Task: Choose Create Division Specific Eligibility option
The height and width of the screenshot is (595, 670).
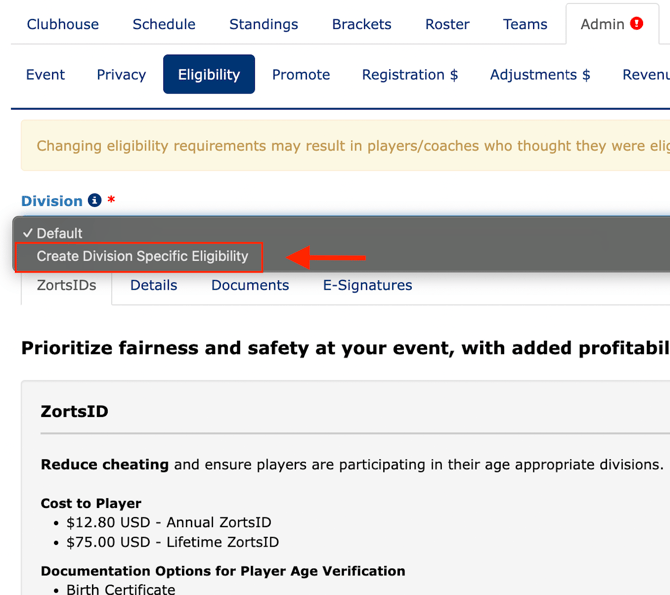Action: pyautogui.click(x=142, y=256)
